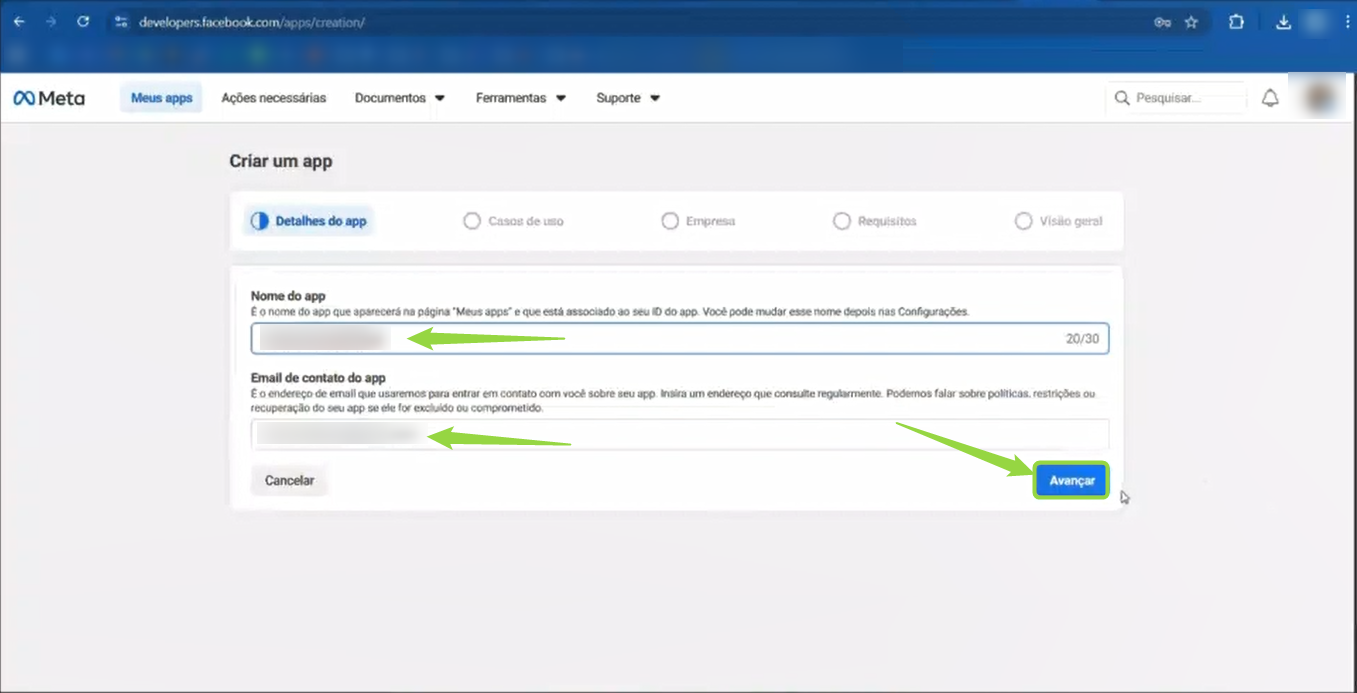Image resolution: width=1357 pixels, height=693 pixels.
Task: Open the browser extensions puzzle icon
Action: click(1236, 22)
